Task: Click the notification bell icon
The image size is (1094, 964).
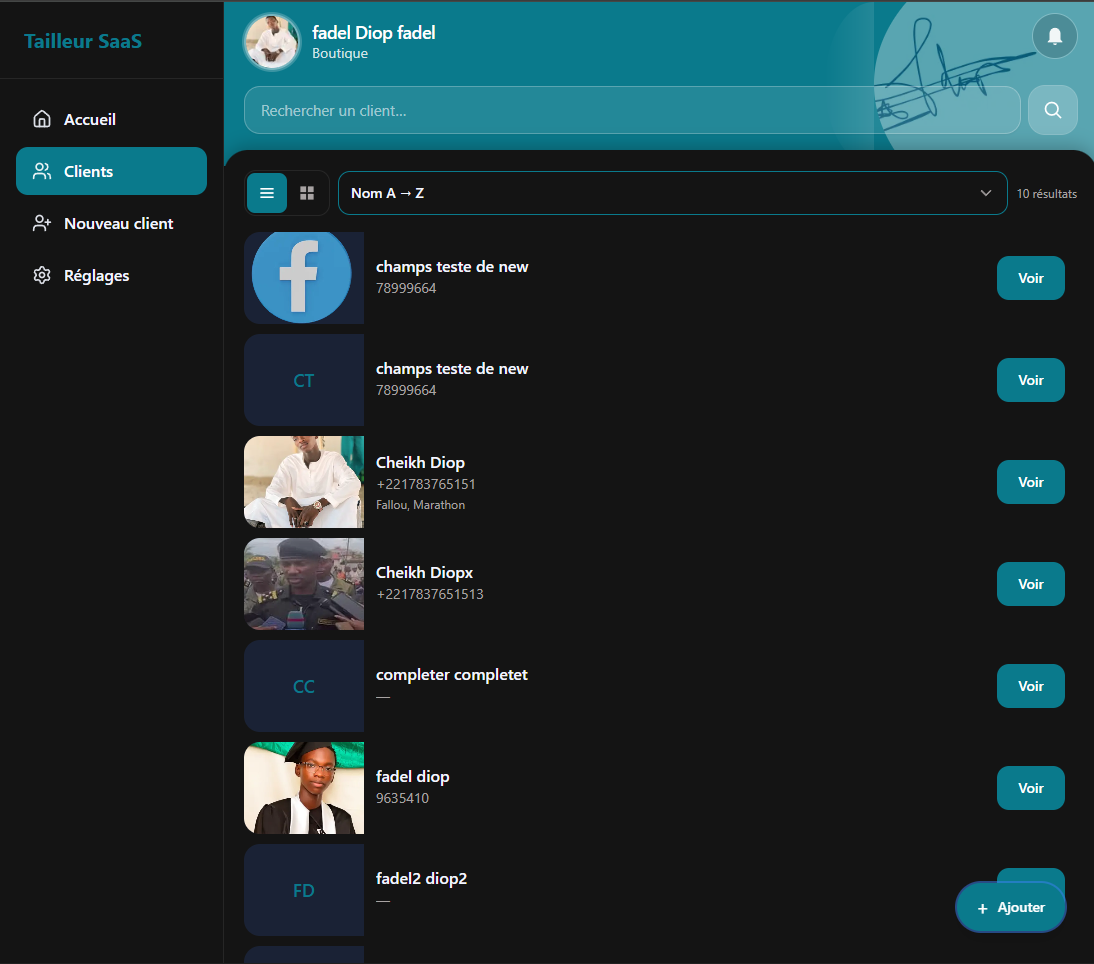Action: coord(1054,36)
